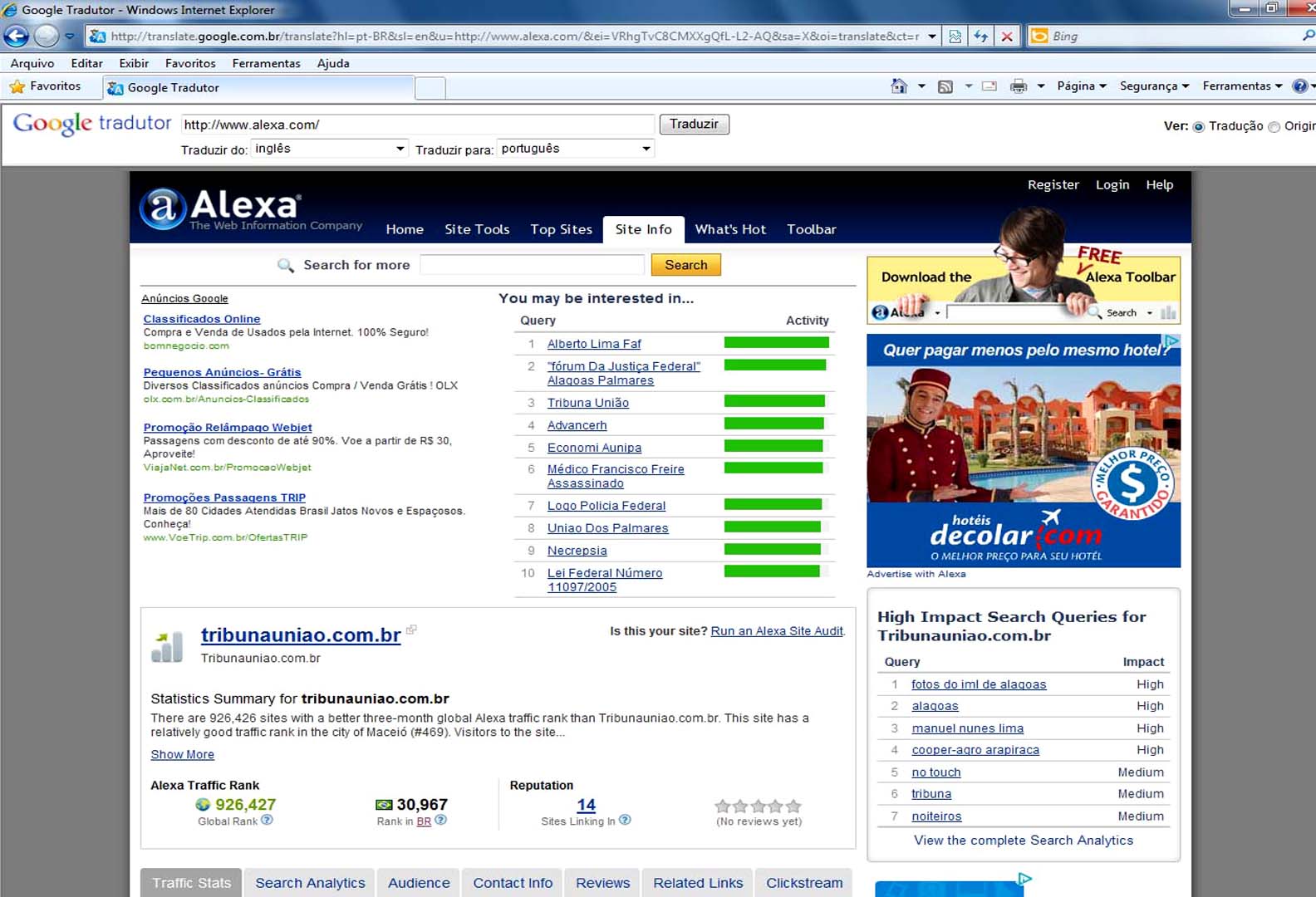Select the Original view radio button

pyautogui.click(x=1274, y=127)
